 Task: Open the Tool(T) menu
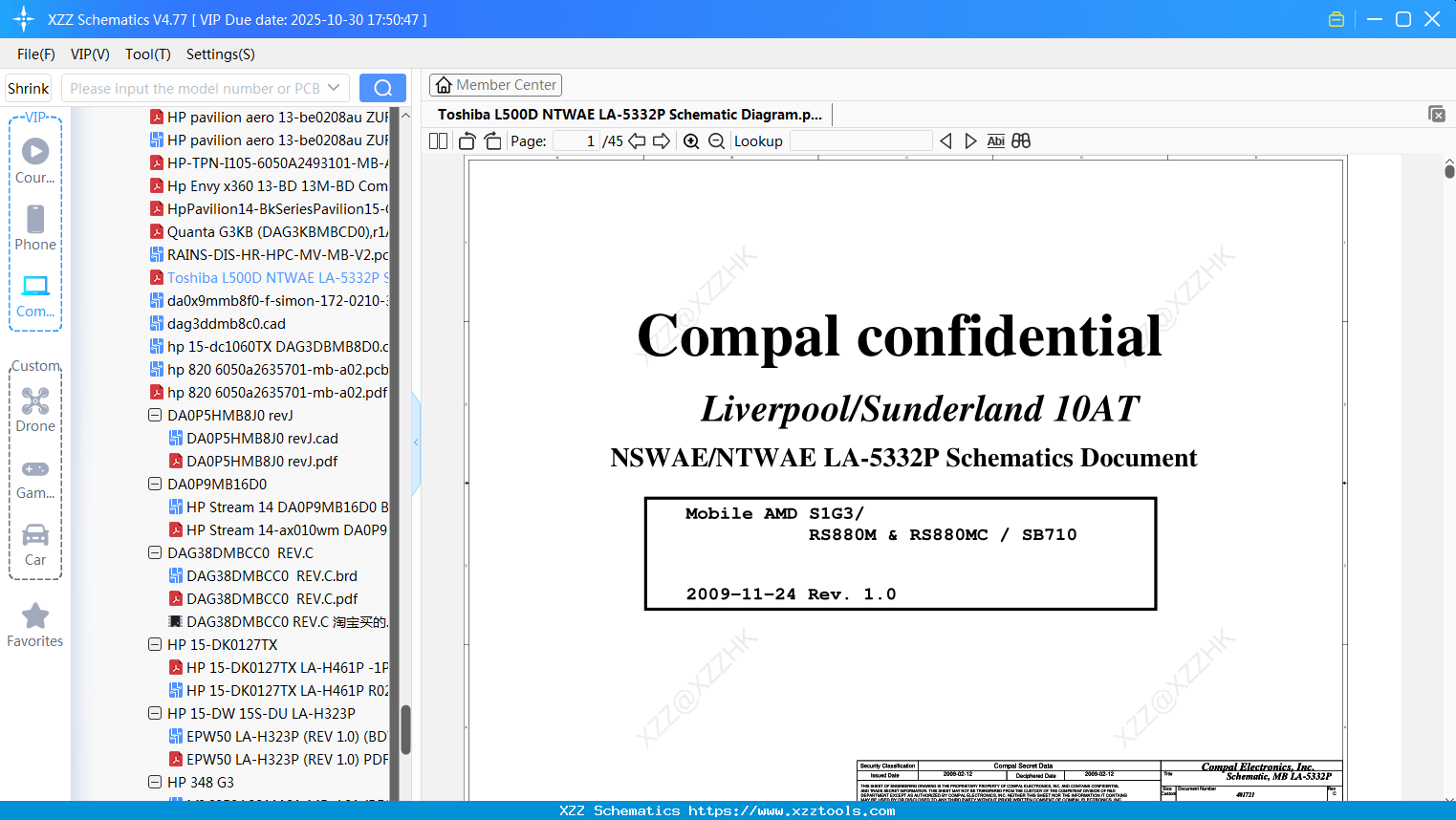[x=148, y=54]
